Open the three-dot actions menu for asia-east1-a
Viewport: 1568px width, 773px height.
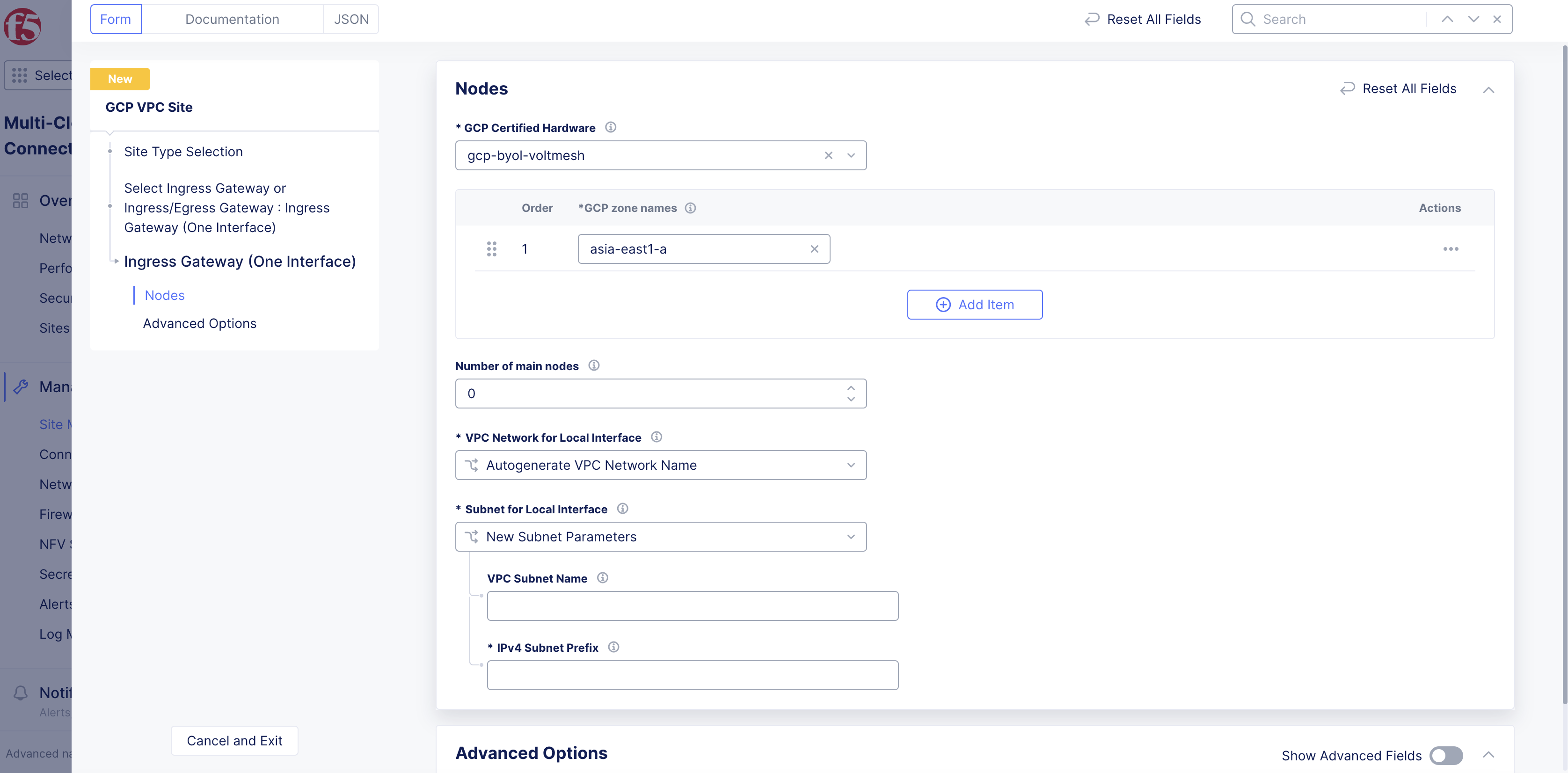pos(1451,249)
